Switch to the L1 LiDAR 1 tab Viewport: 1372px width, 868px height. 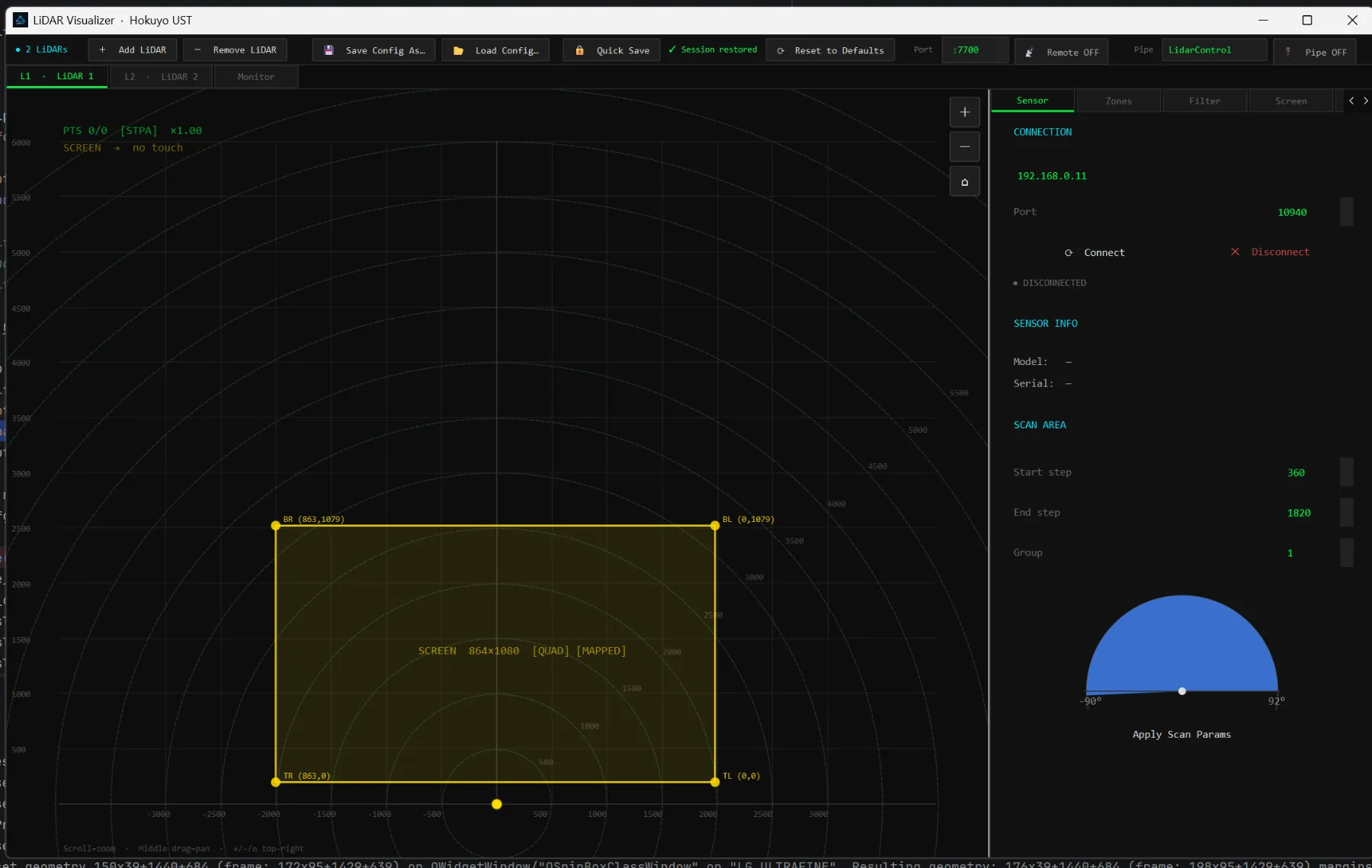[57, 76]
